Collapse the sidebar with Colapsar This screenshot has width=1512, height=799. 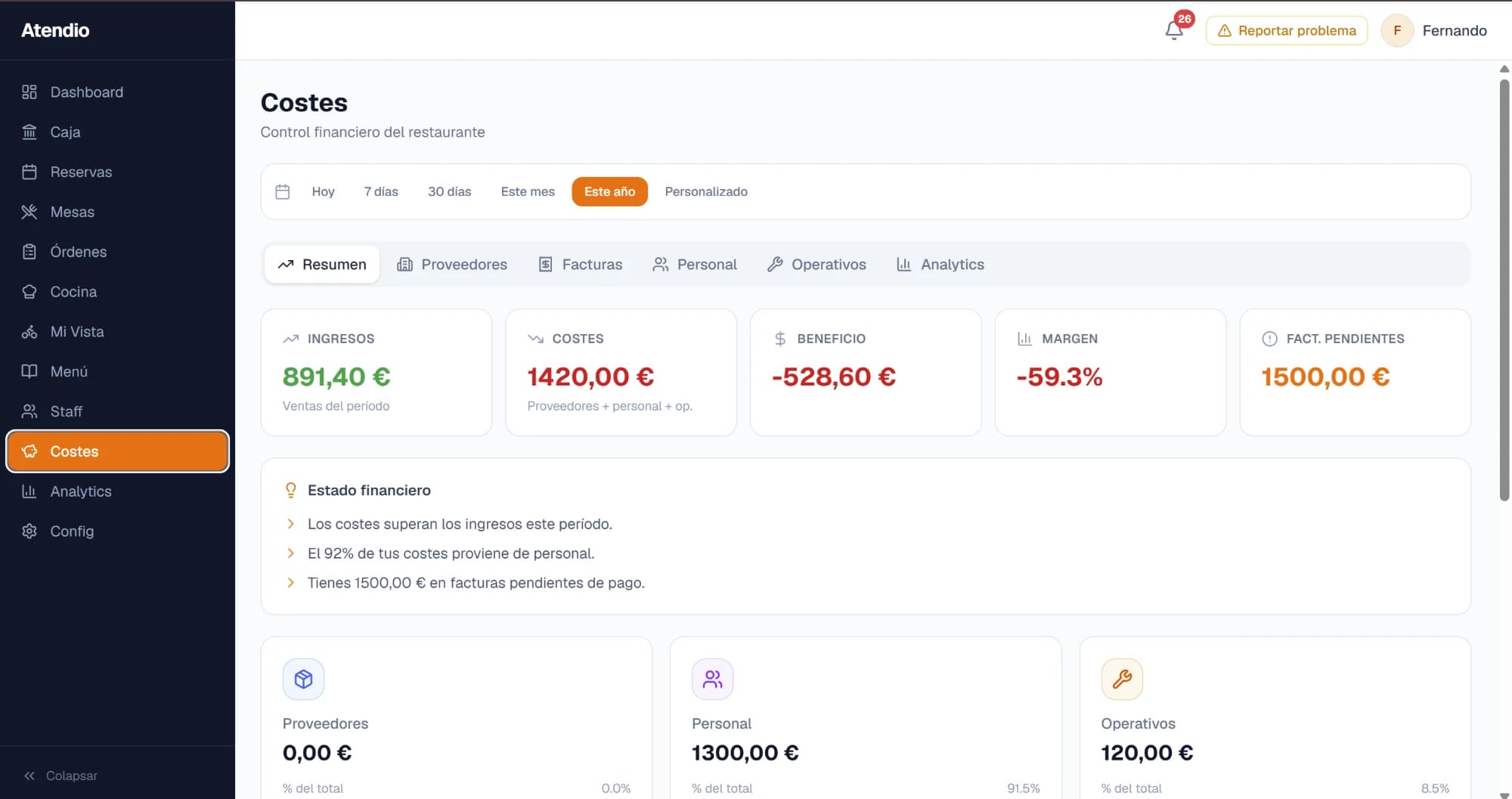[60, 776]
